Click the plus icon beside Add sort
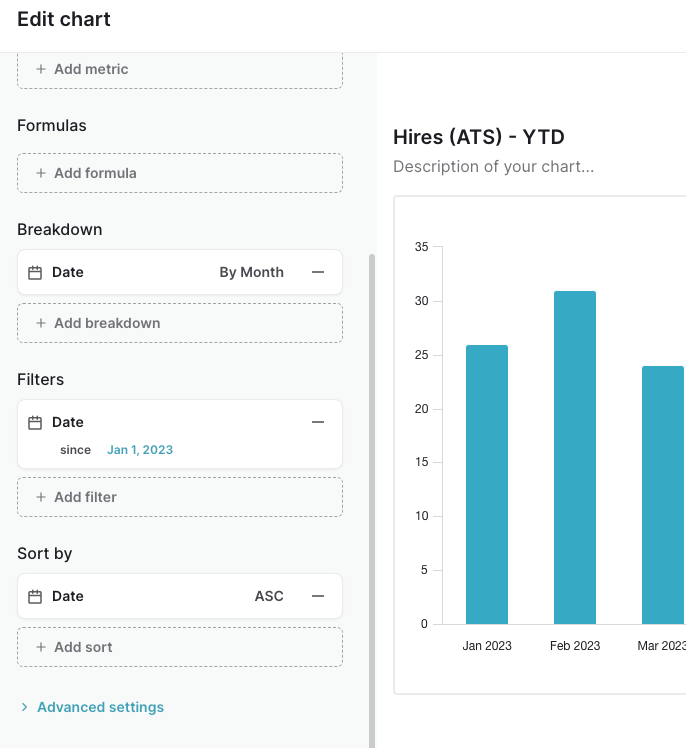 click(41, 647)
